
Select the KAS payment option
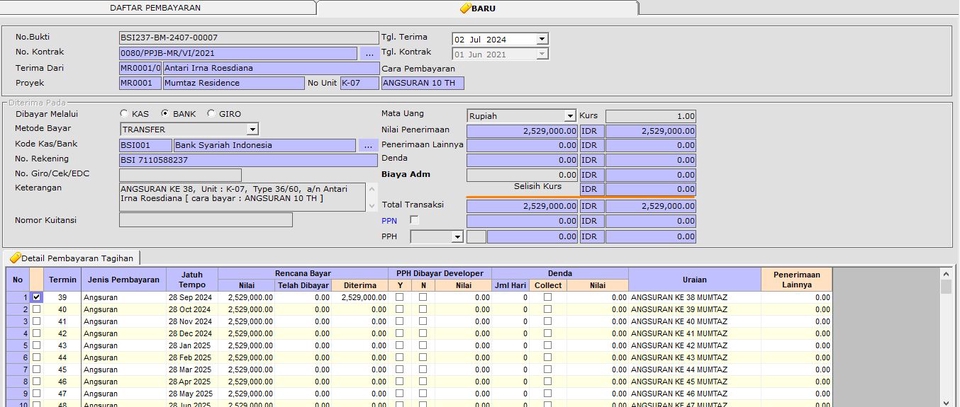(x=125, y=114)
